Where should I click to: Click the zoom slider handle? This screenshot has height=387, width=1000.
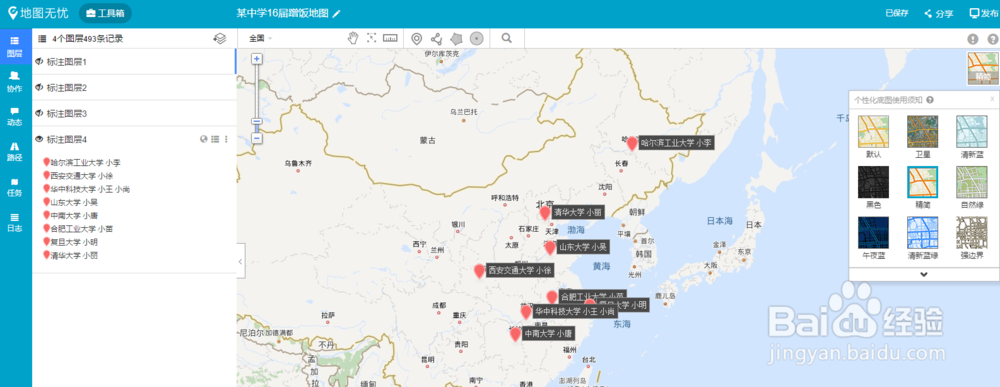pos(257,121)
